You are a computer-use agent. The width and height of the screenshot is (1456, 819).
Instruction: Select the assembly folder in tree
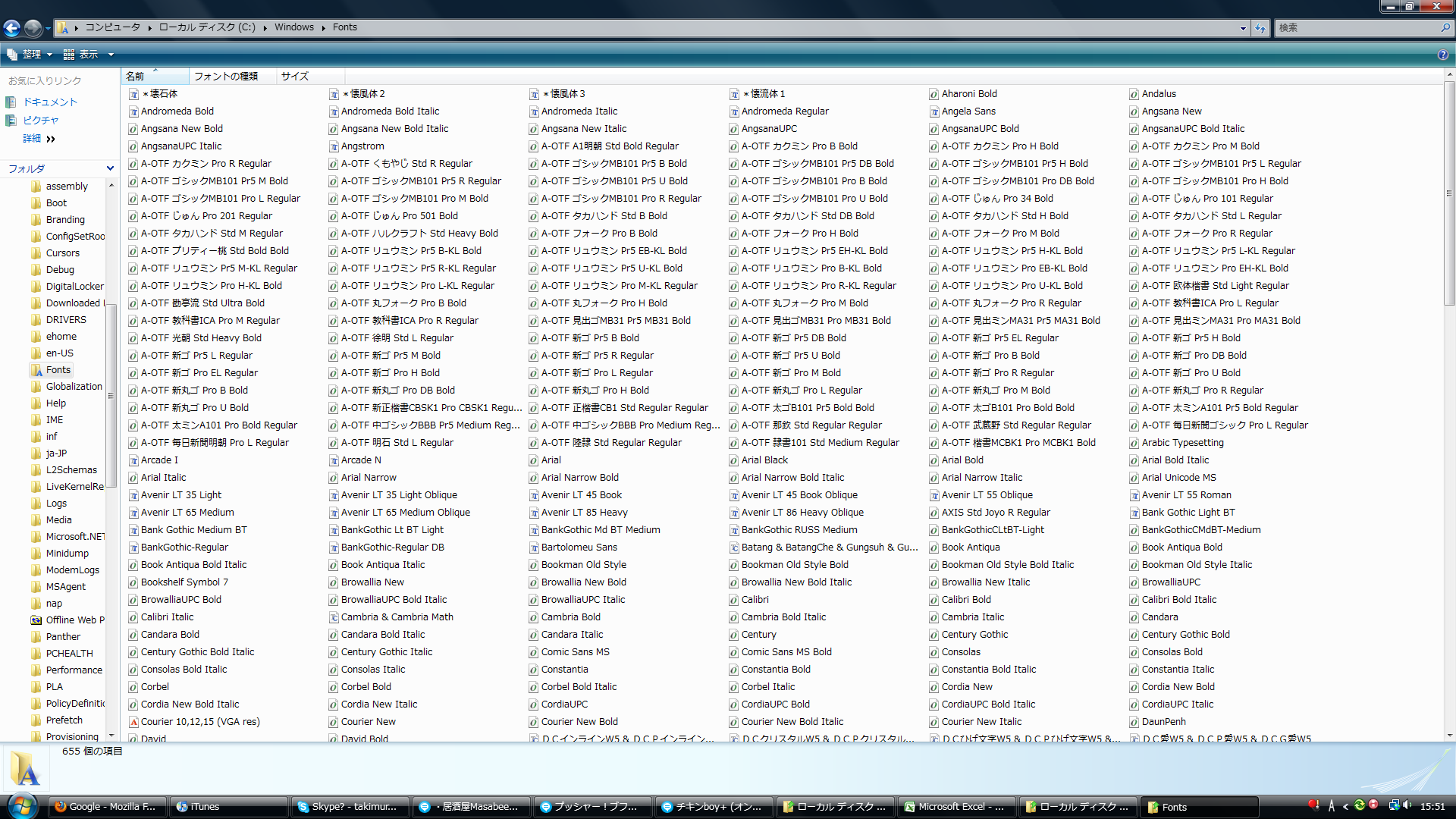(67, 186)
